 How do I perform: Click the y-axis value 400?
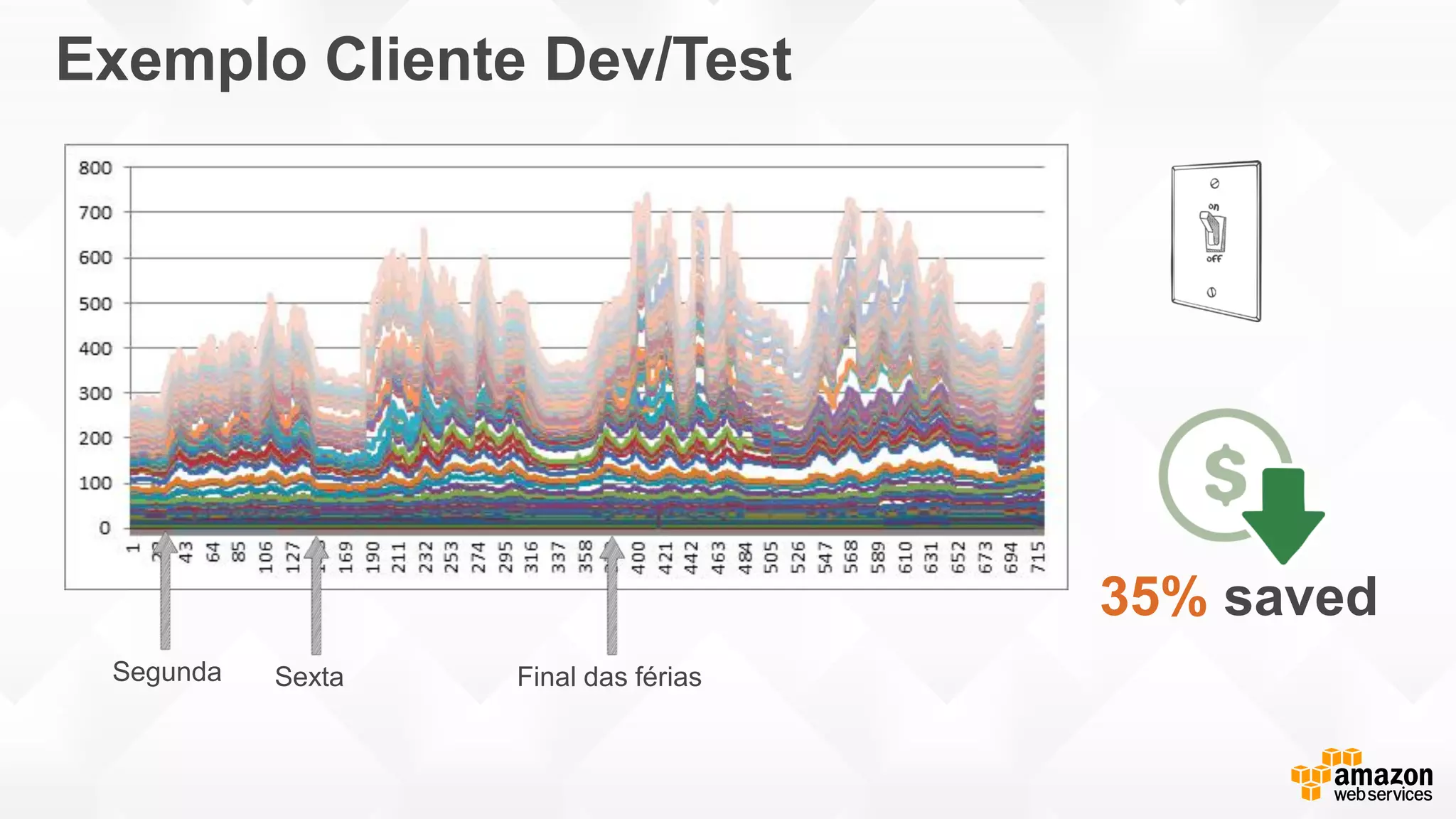tap(95, 348)
